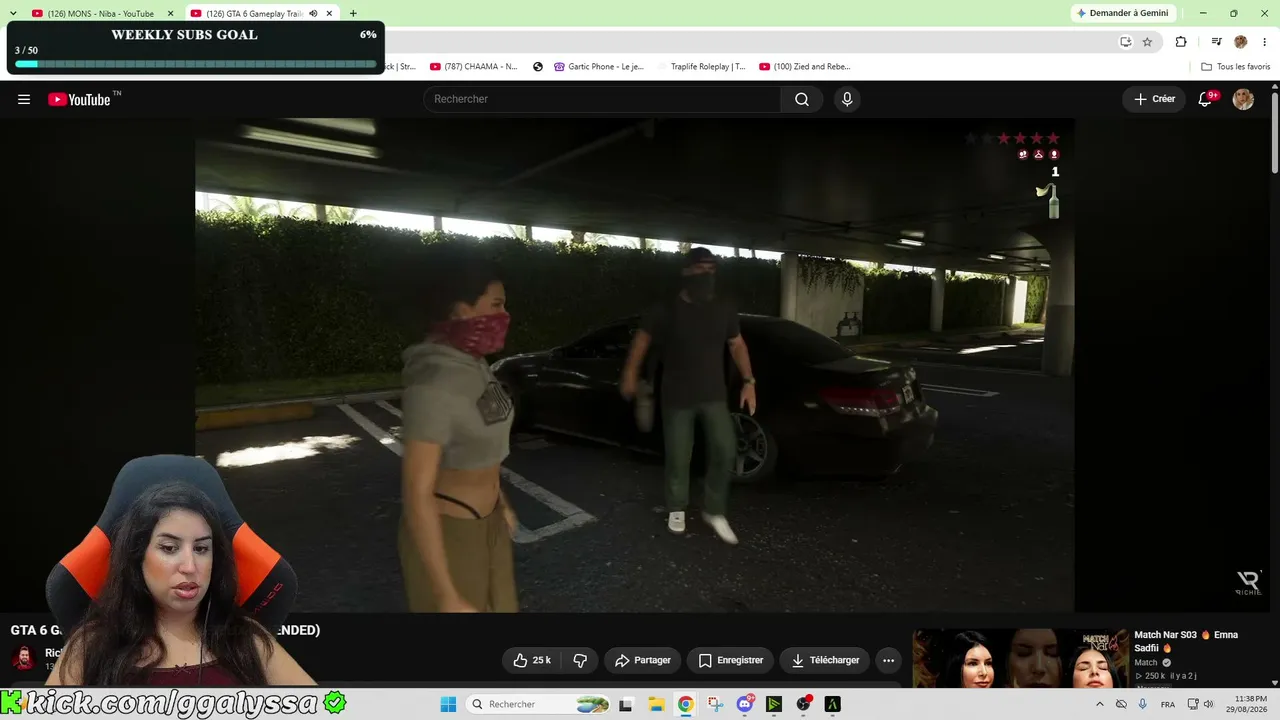Click the GTA 6 video player
Image resolution: width=1280 pixels, height=720 pixels.
point(635,365)
